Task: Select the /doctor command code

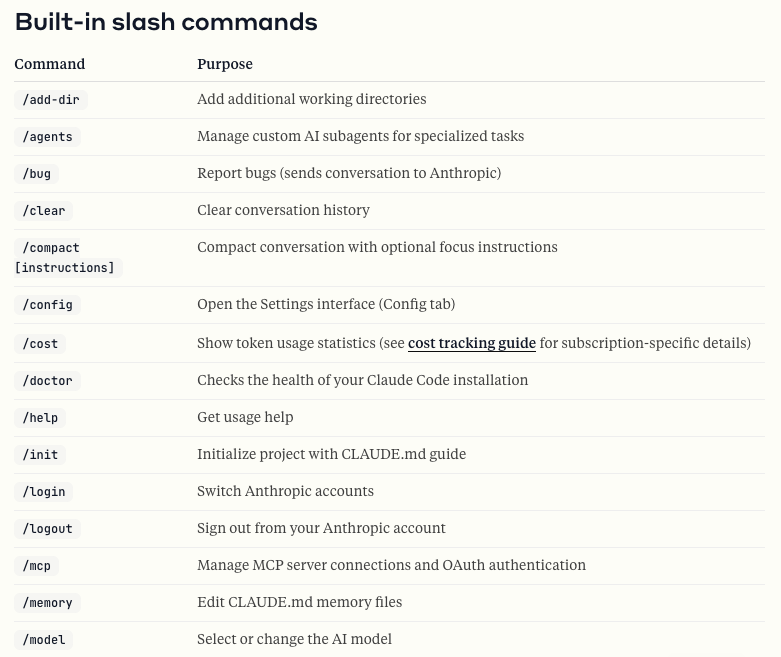Action: 47,381
